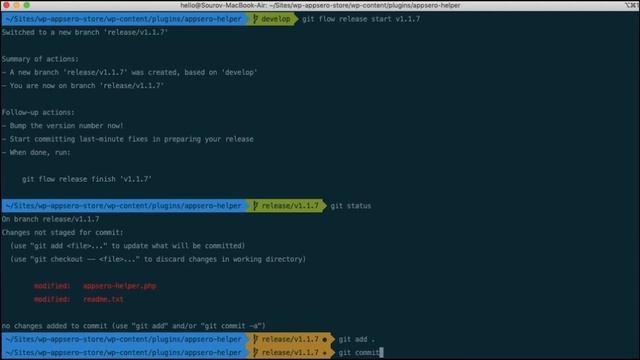Image resolution: width=640 pixels, height=360 pixels.
Task: Click the 'Follow-up actions:' line
Action: [38, 112]
